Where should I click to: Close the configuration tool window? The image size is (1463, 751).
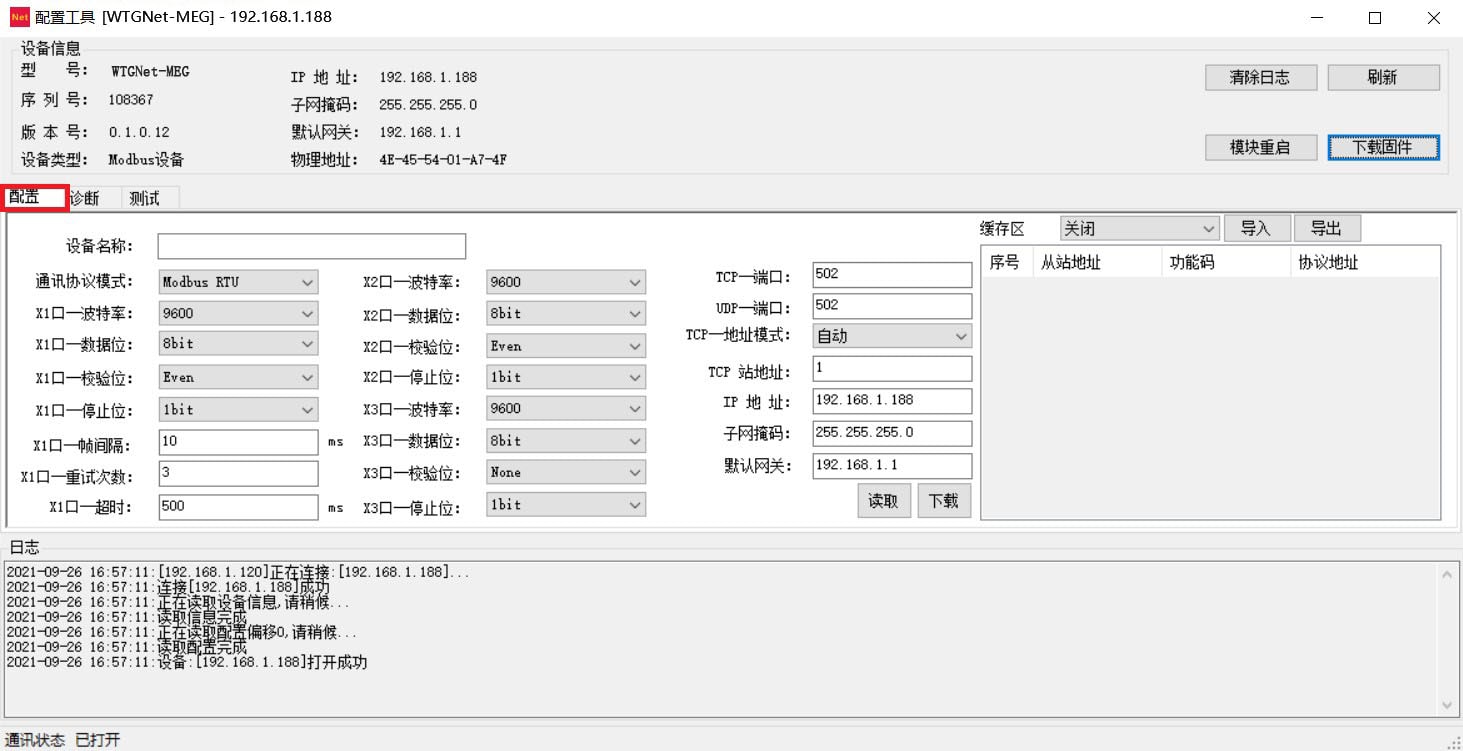[1433, 17]
